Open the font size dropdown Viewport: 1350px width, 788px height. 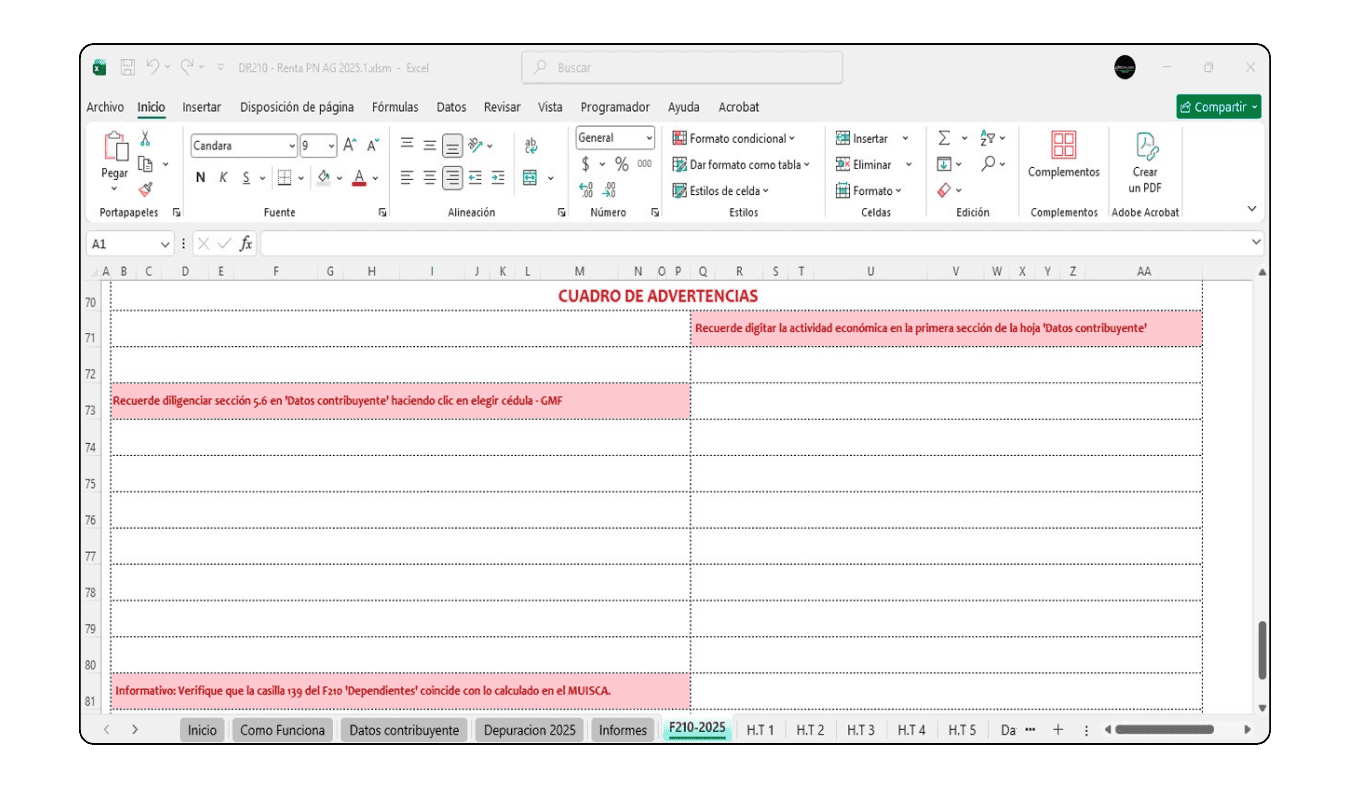tap(330, 145)
